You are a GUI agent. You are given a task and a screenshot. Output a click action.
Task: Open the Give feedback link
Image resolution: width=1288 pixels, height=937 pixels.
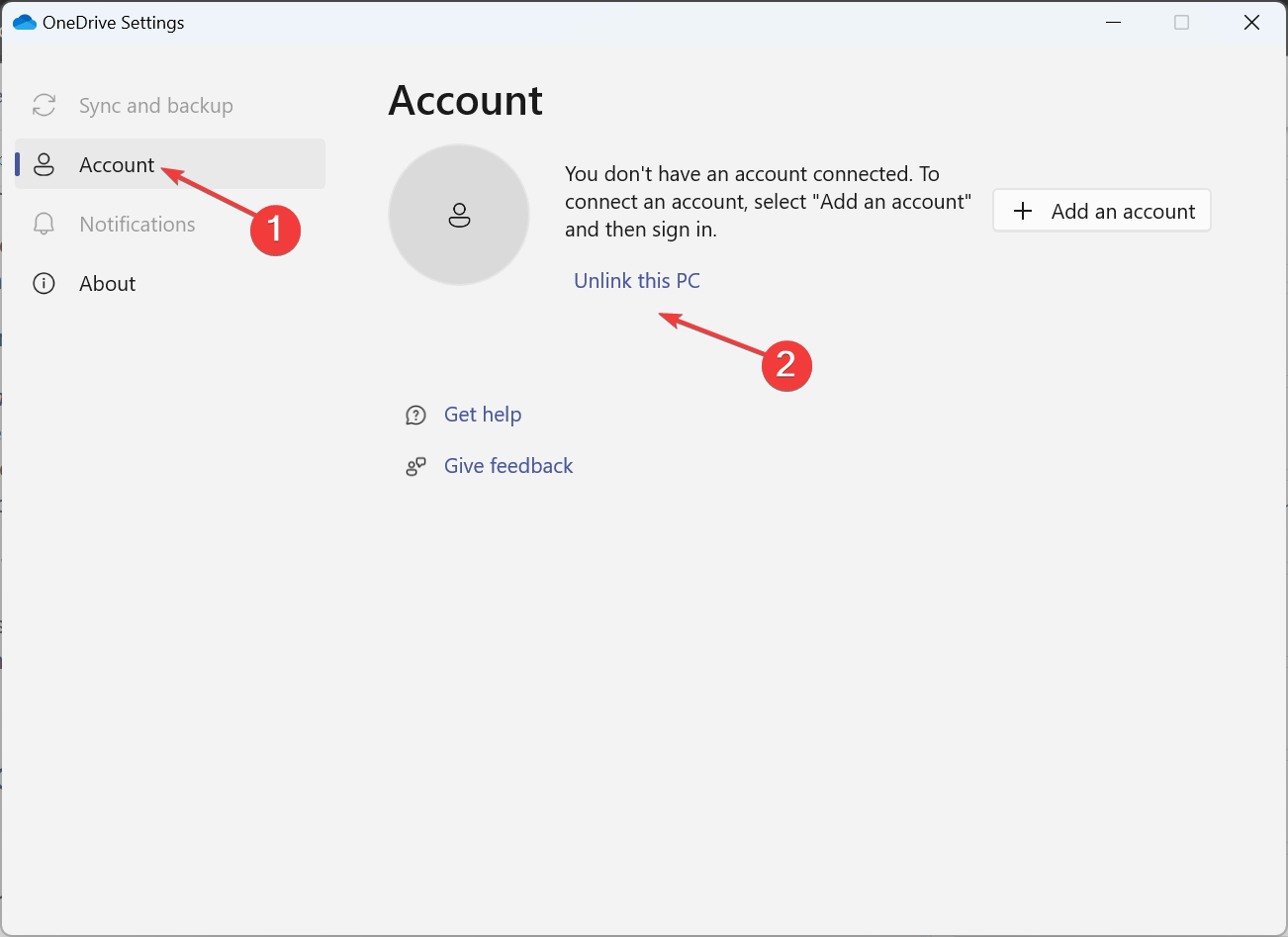click(508, 466)
